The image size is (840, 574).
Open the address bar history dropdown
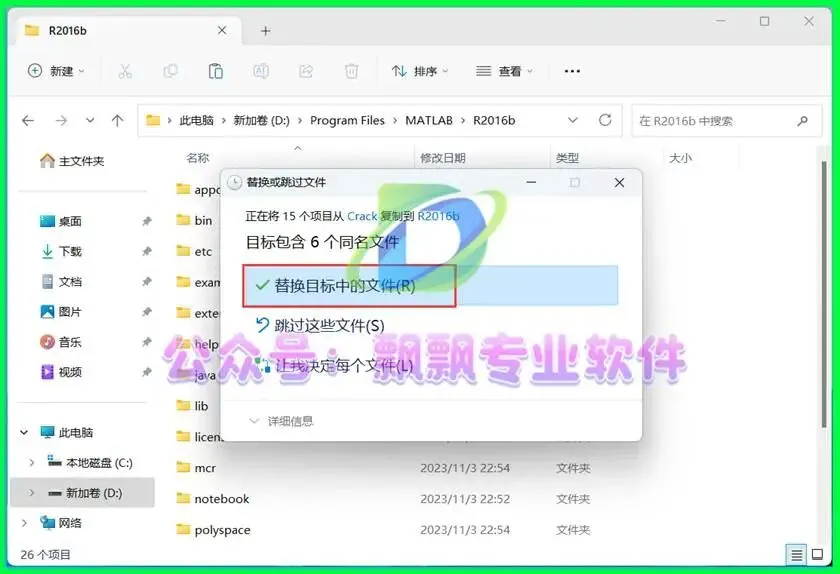[573, 120]
